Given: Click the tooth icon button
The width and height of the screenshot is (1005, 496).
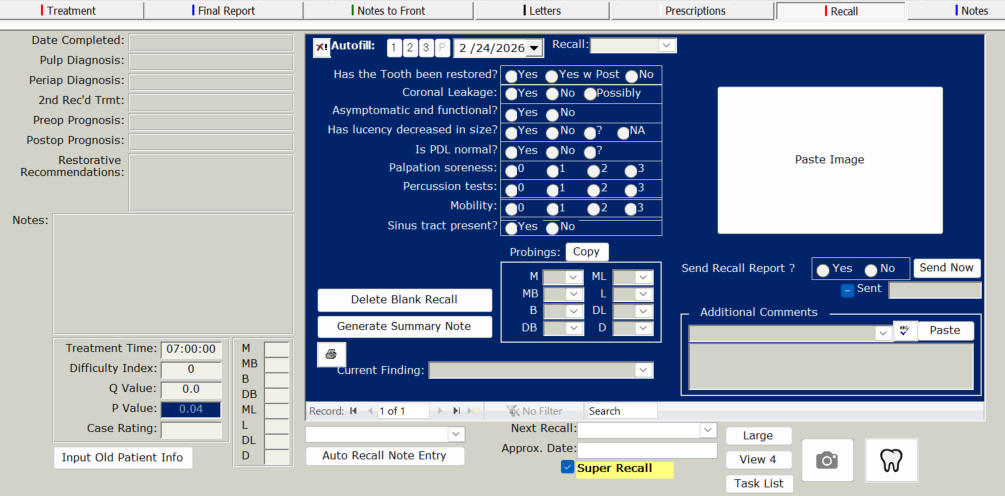Looking at the screenshot, I should click(891, 460).
